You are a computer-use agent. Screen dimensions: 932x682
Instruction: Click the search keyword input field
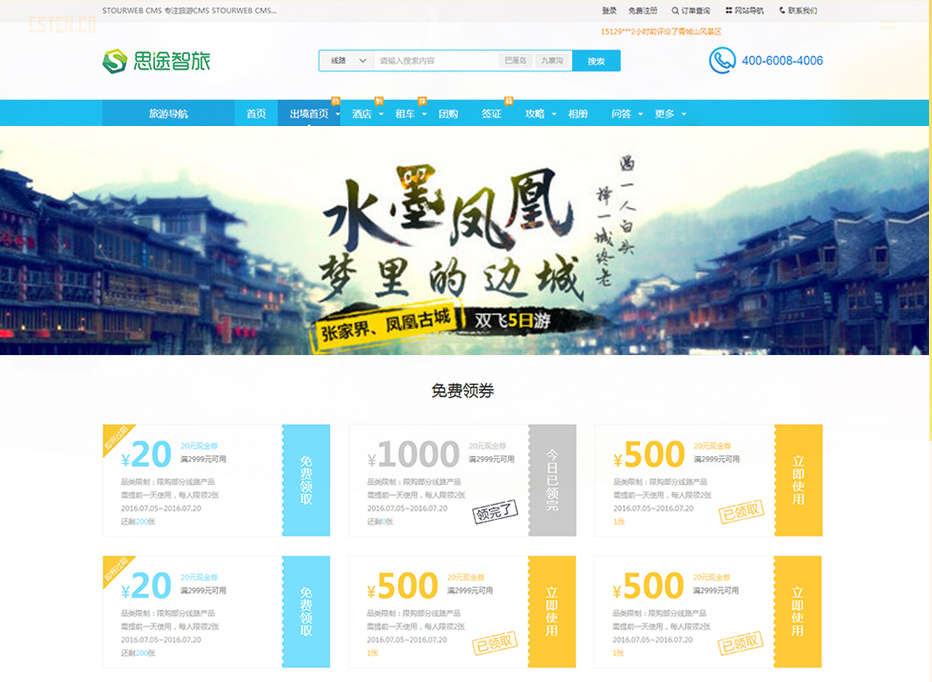coord(436,61)
